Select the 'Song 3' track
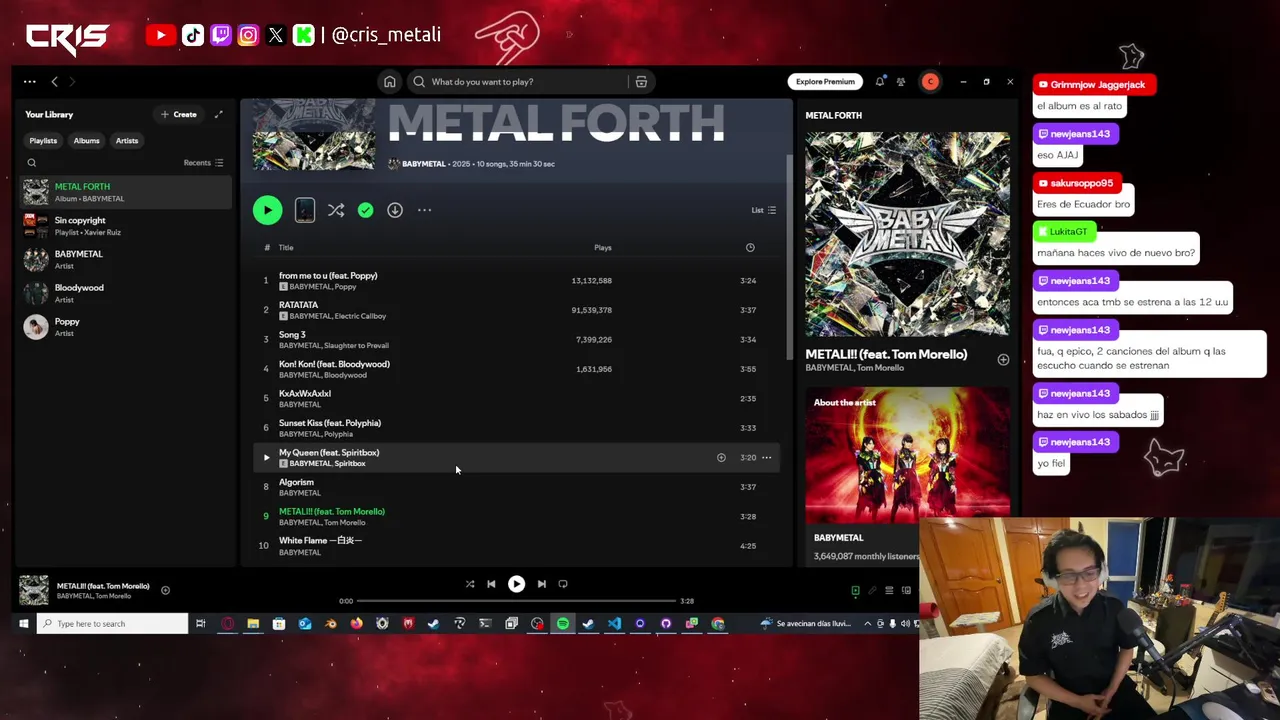Viewport: 1280px width, 720px height. (516, 340)
